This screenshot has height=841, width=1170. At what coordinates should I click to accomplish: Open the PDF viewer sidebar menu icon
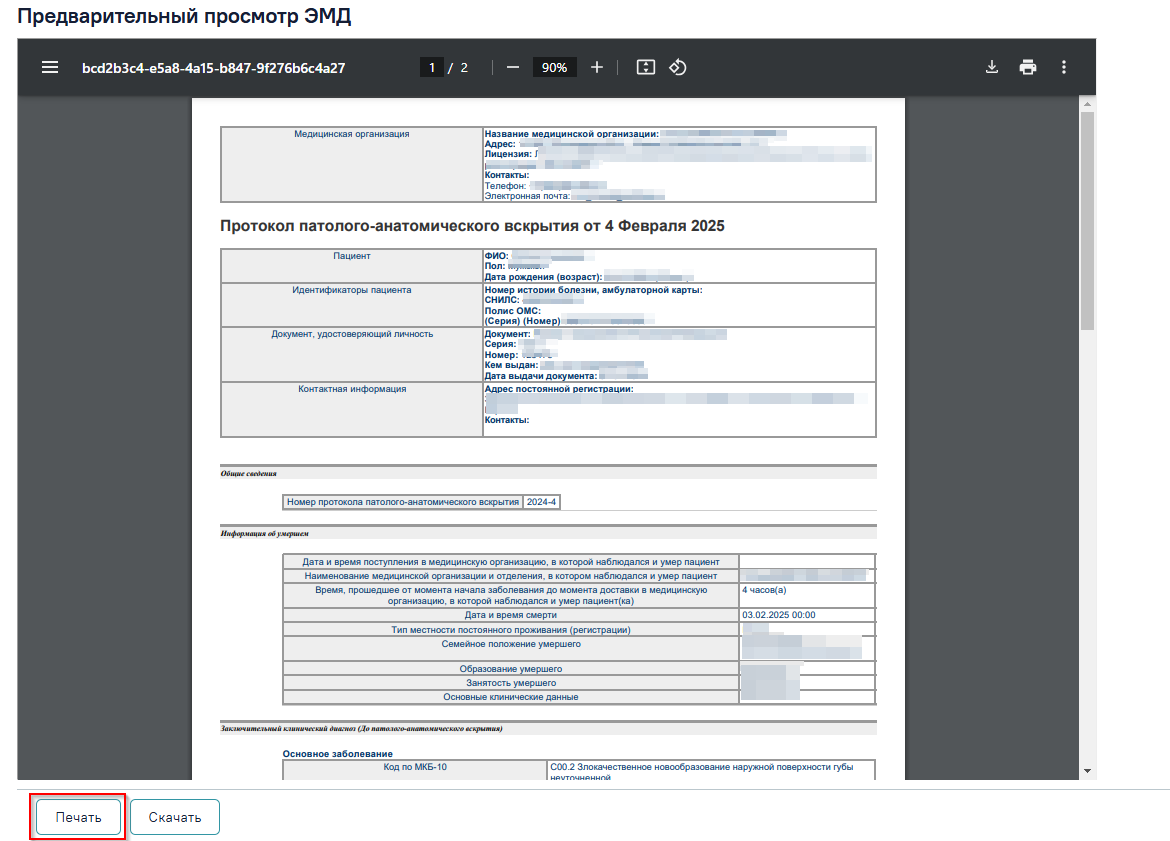click(50, 67)
